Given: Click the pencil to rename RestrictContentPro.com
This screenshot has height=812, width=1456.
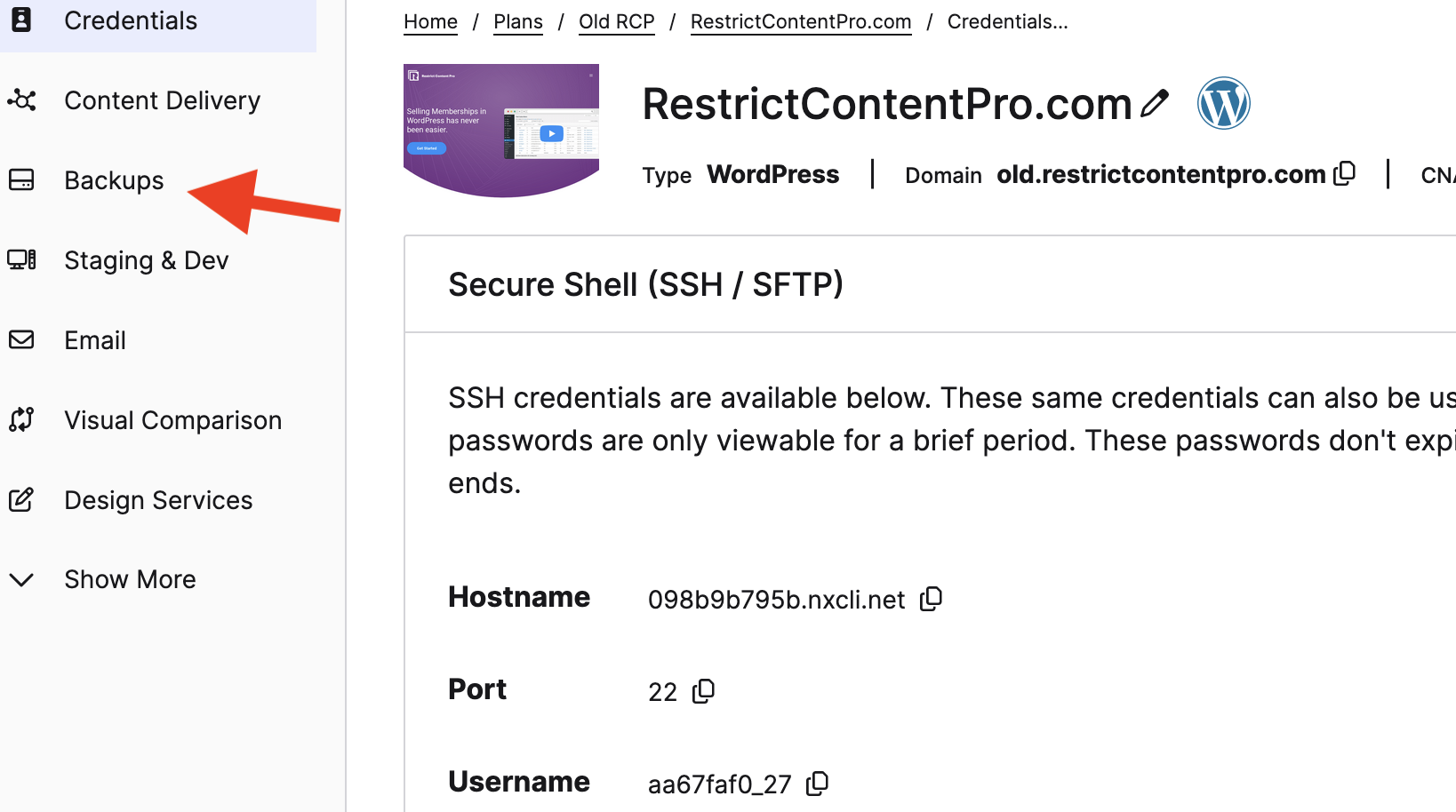Looking at the screenshot, I should click(1156, 104).
